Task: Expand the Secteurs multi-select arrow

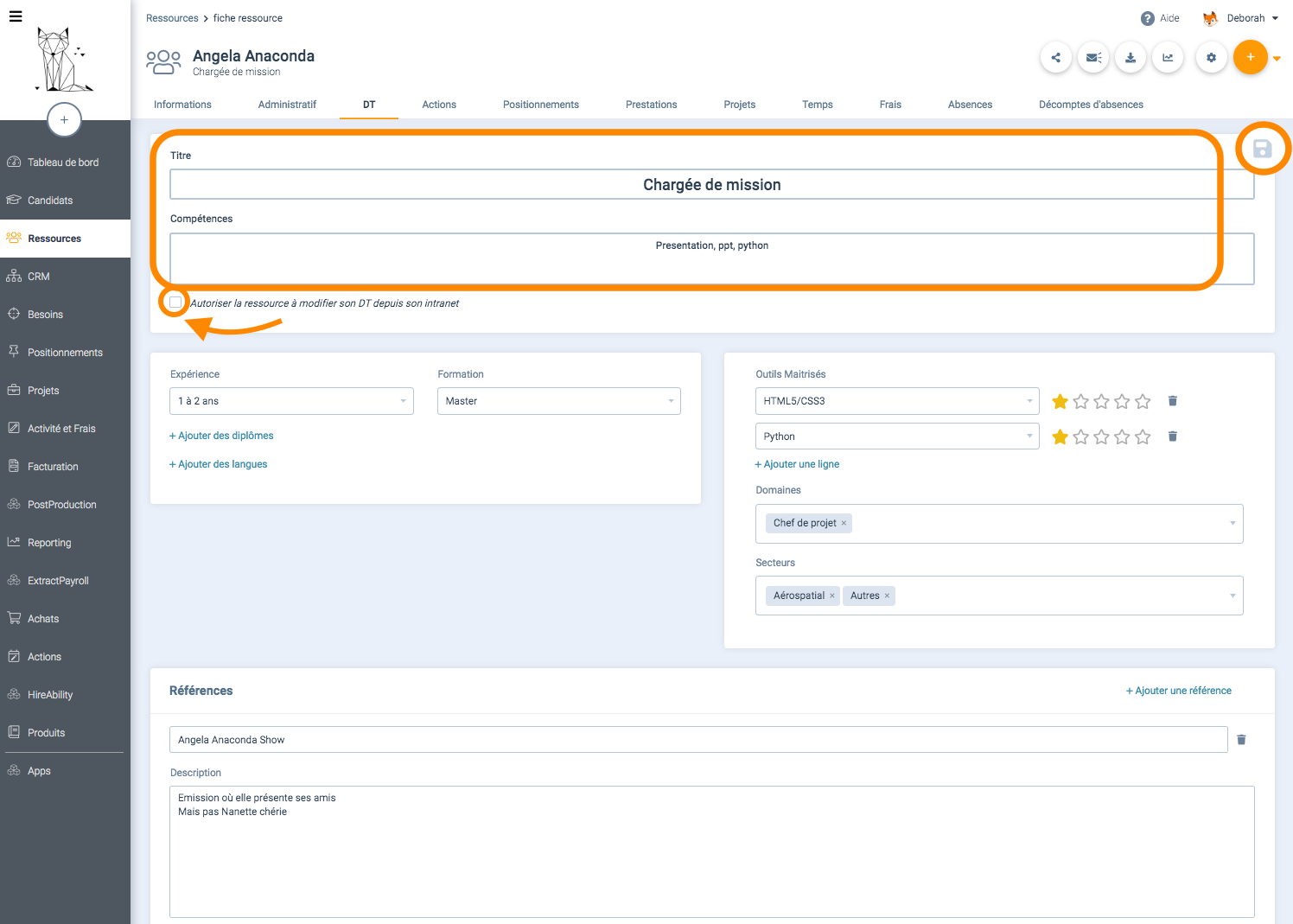Action: click(1232, 596)
